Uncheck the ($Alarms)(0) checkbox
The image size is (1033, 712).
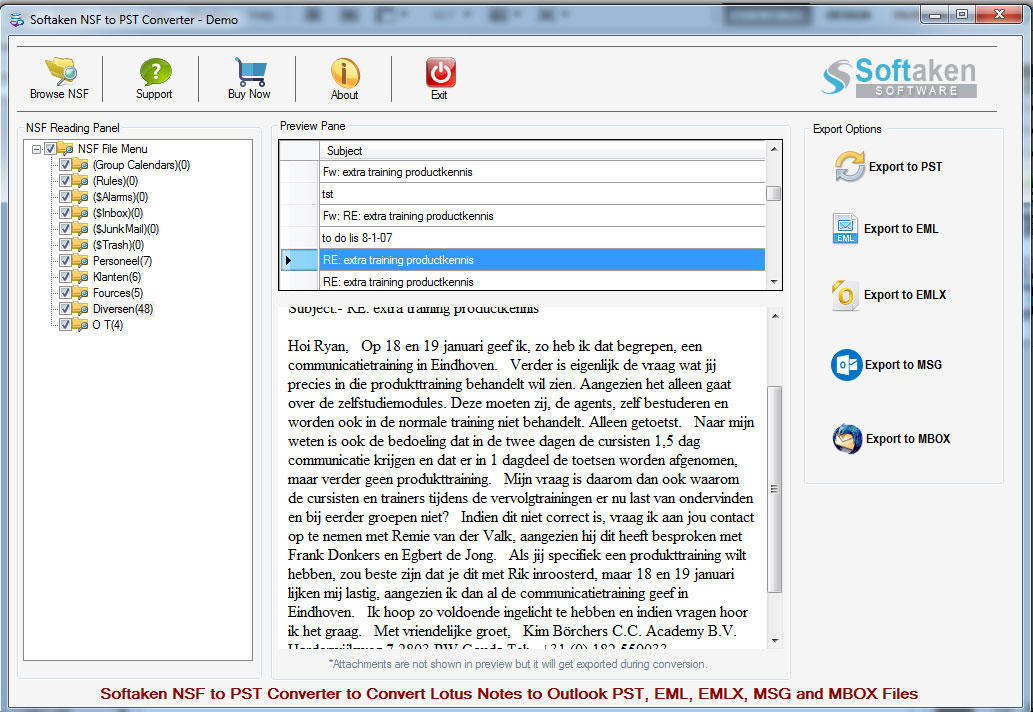click(65, 197)
